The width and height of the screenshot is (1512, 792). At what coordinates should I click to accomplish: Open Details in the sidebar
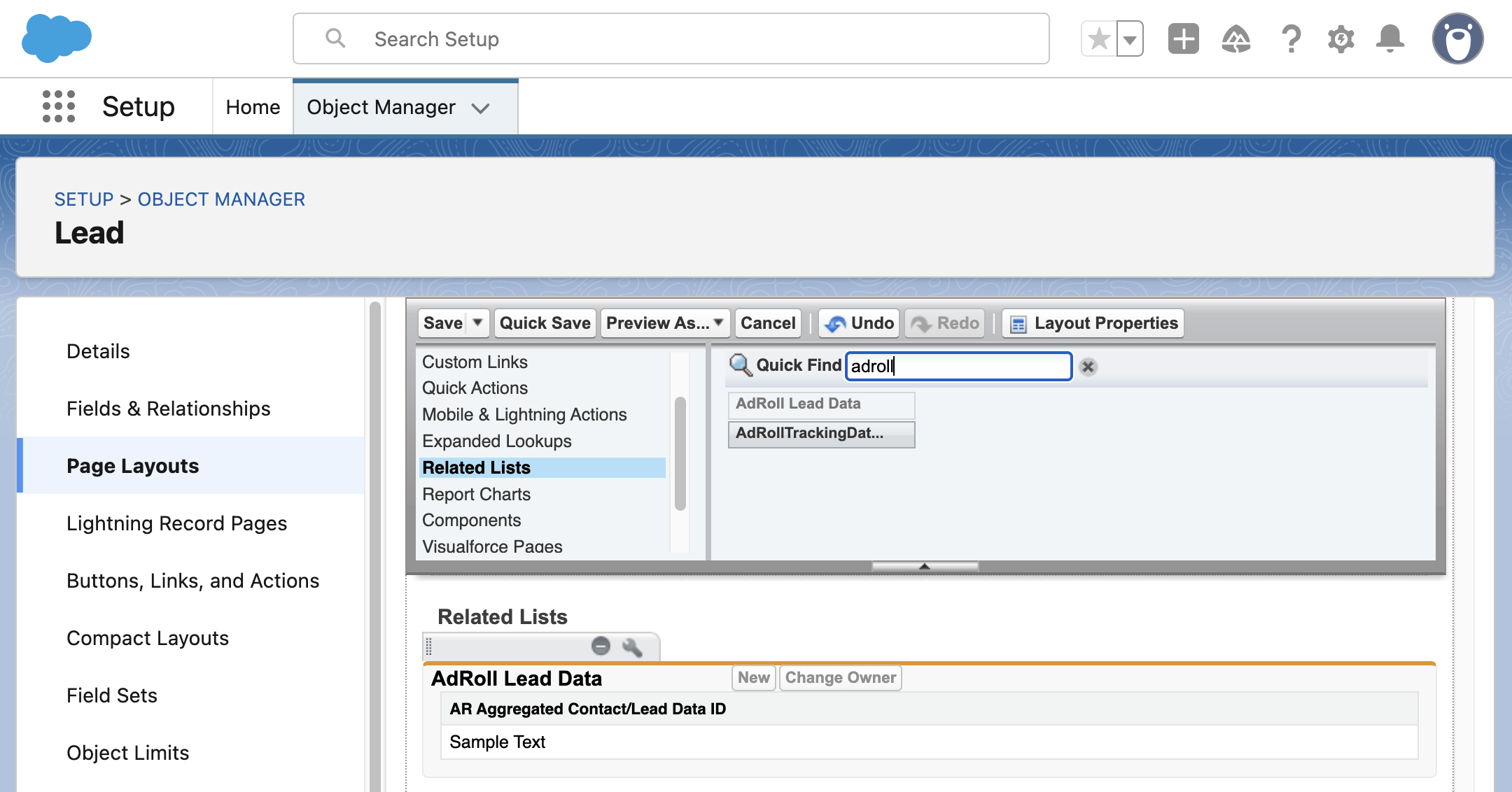point(190,351)
